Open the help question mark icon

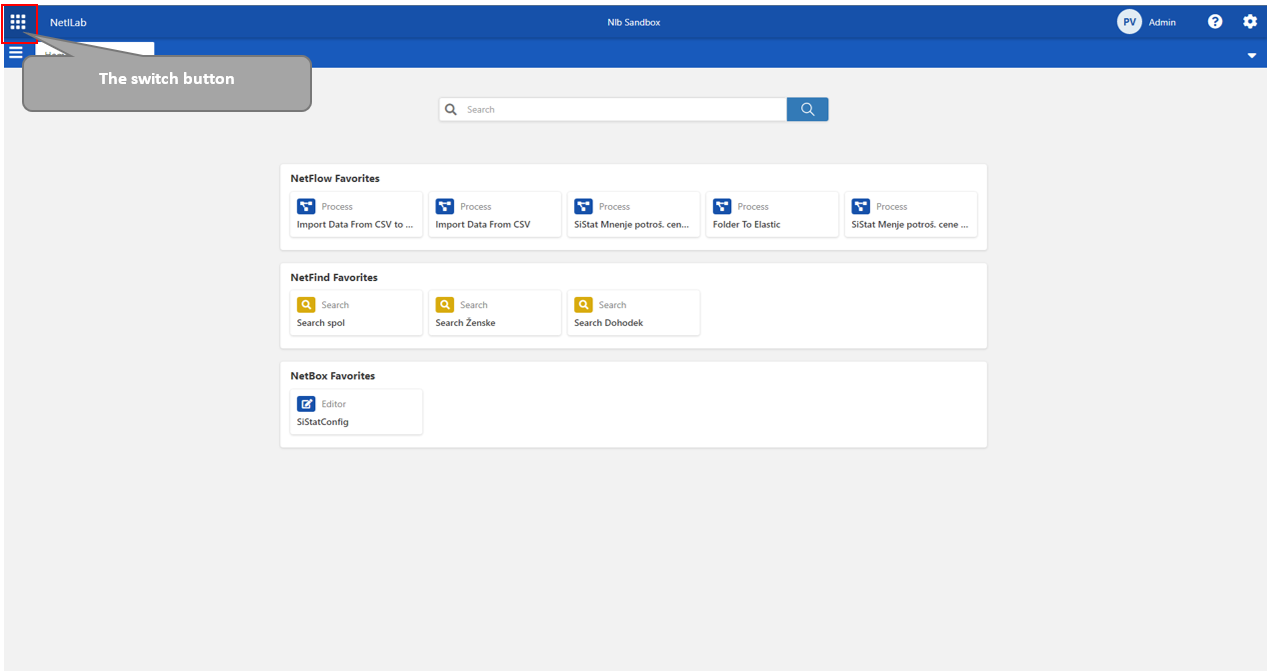pos(1215,22)
